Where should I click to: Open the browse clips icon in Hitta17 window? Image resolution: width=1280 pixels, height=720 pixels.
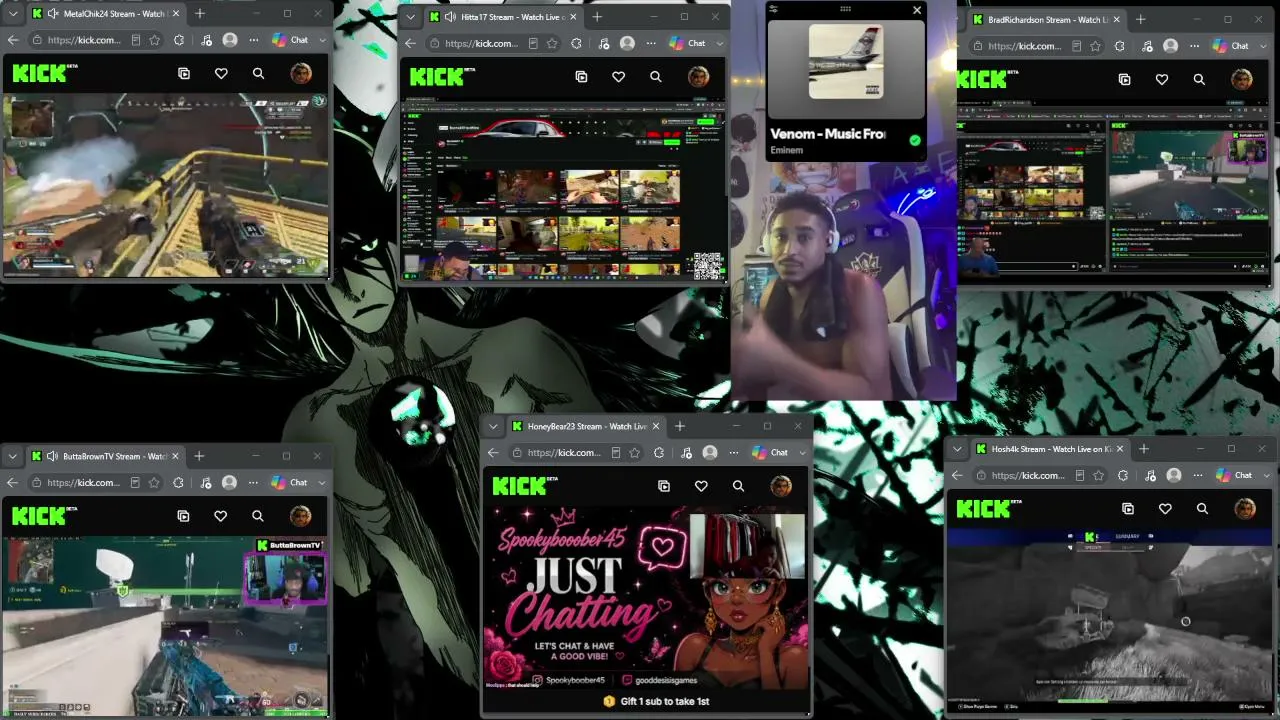(581, 77)
